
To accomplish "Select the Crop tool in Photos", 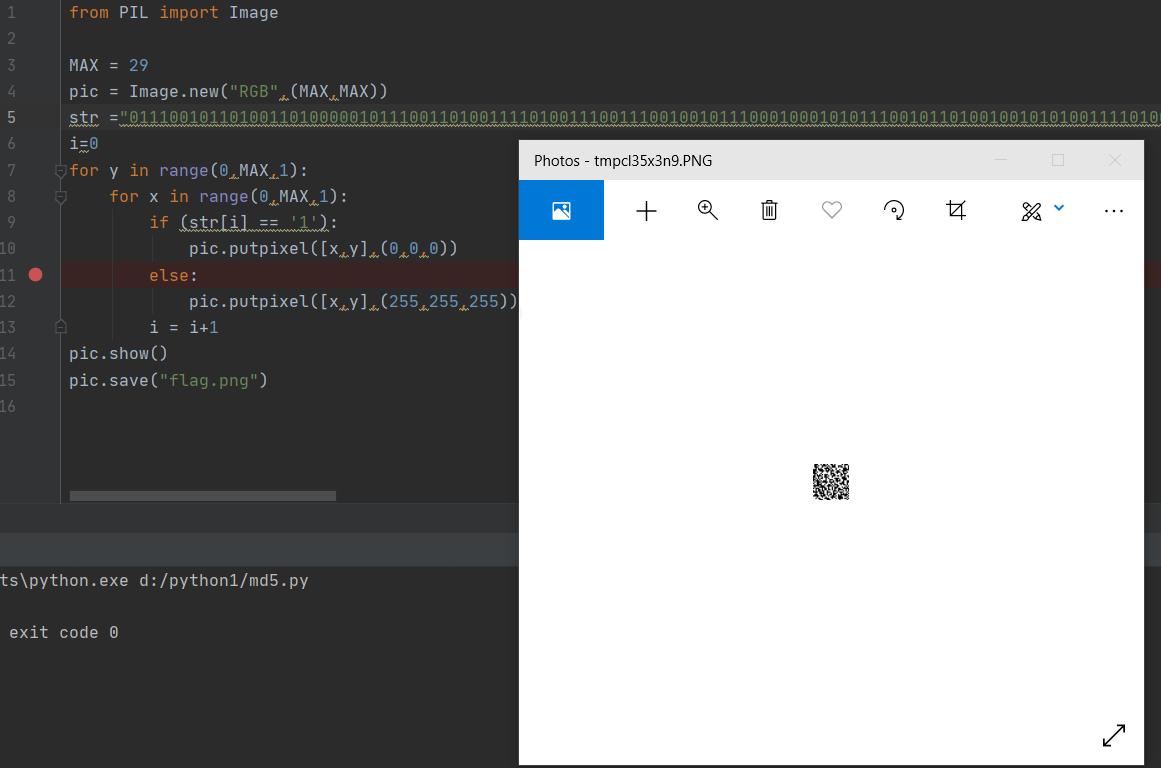I will 956,210.
